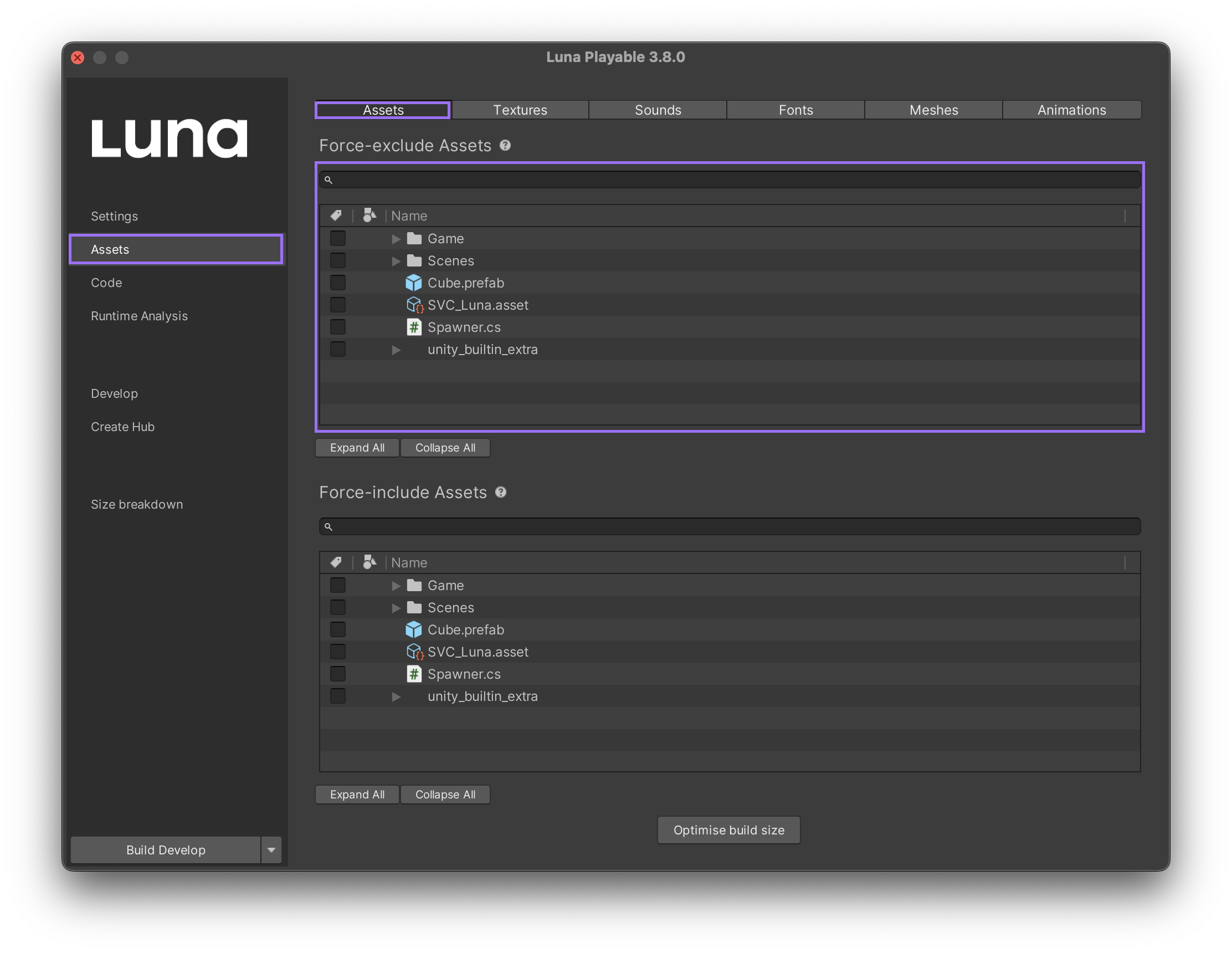Expand the Game folder in Force-include list
The height and width of the screenshot is (953, 1232).
click(x=396, y=586)
